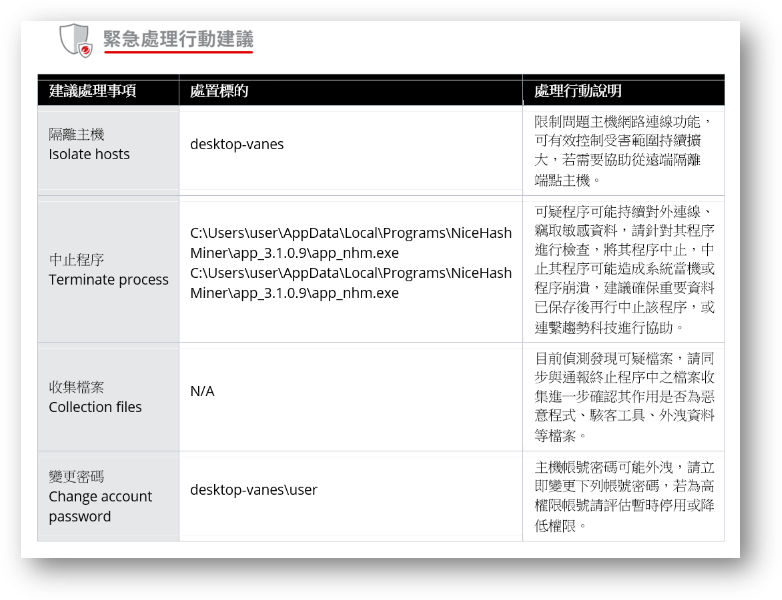Screen dimensions: 782x600
Task: Click the Collection files row label
Action: (95, 397)
